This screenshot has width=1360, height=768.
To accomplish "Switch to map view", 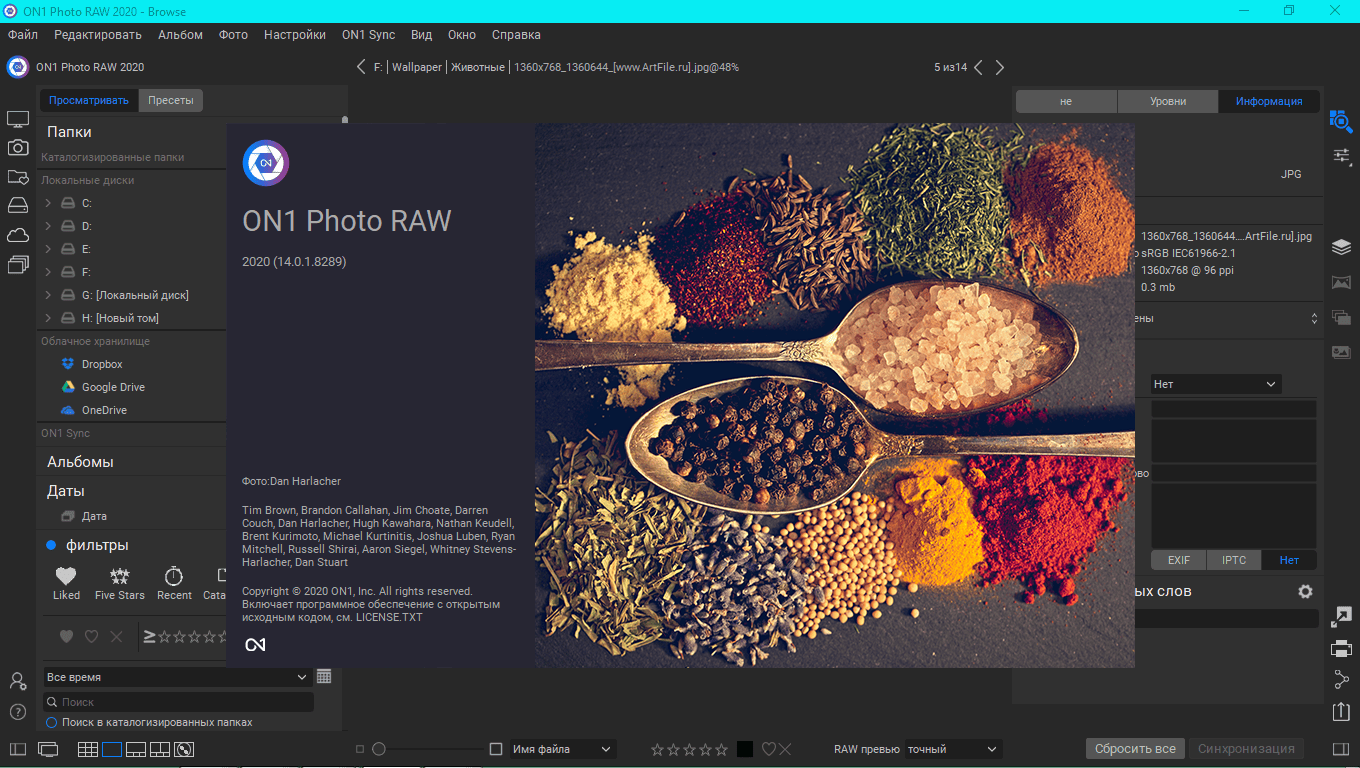I will click(184, 749).
